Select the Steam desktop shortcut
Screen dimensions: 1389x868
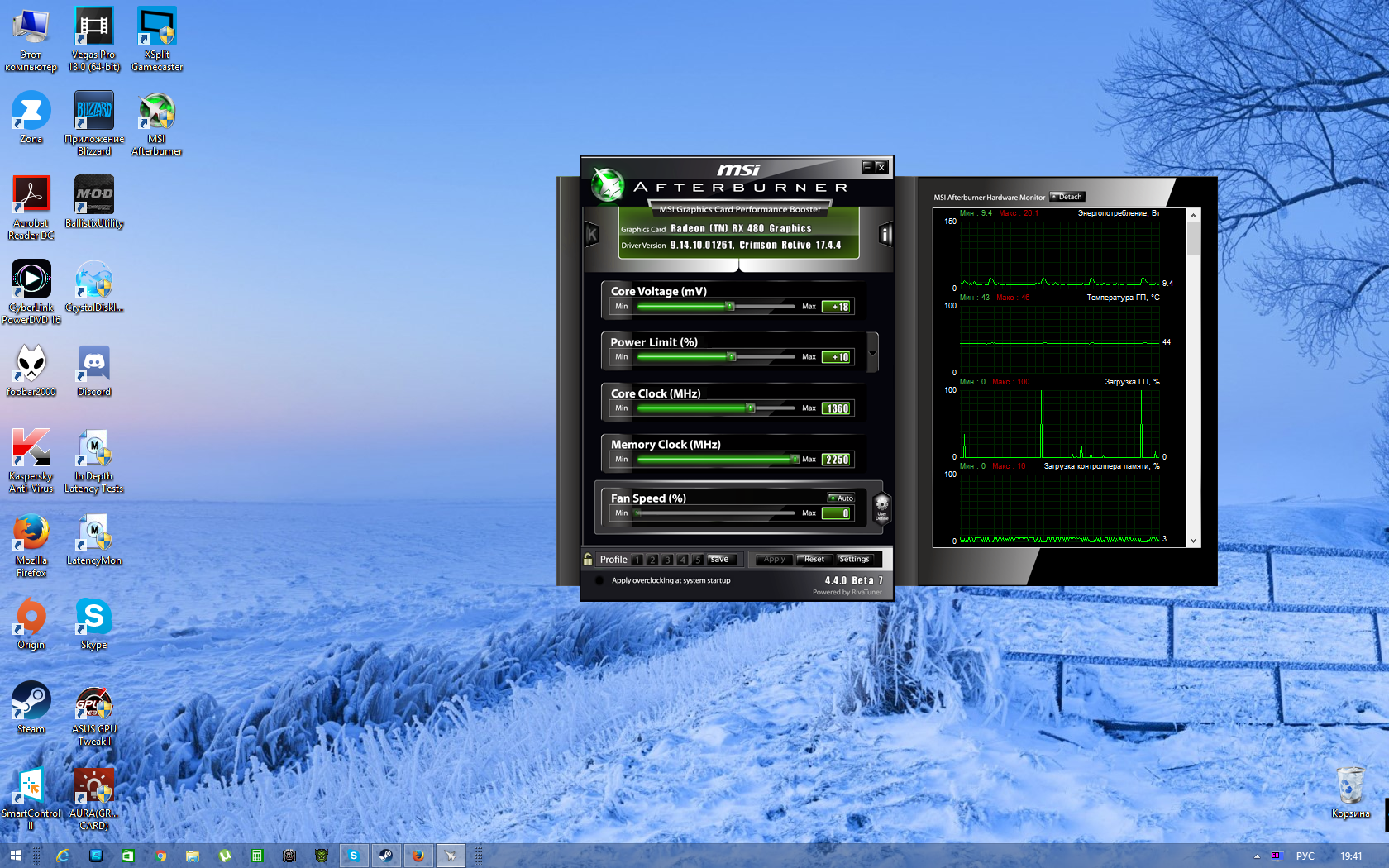(31, 708)
